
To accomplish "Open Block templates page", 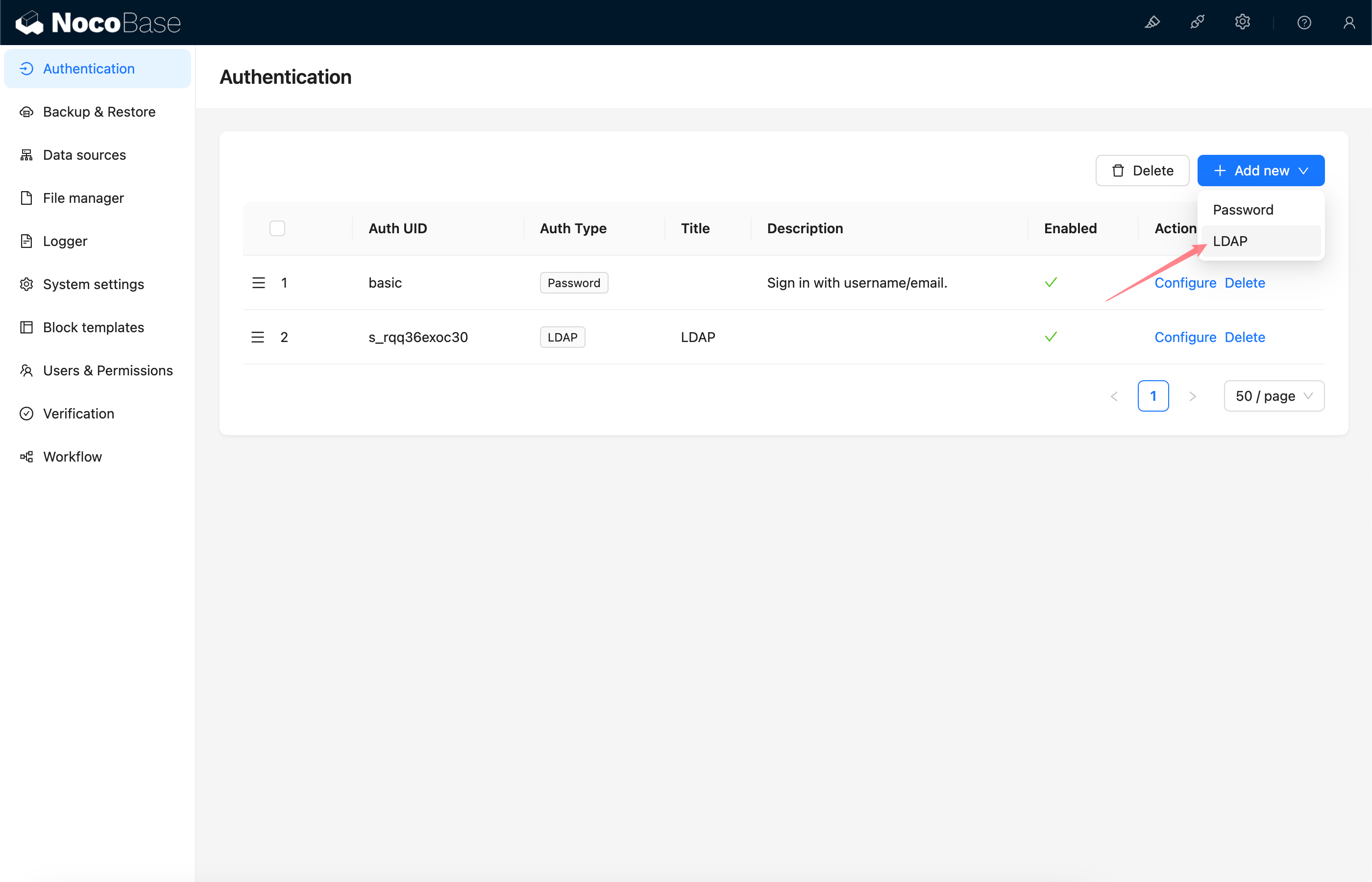I will tap(98, 327).
